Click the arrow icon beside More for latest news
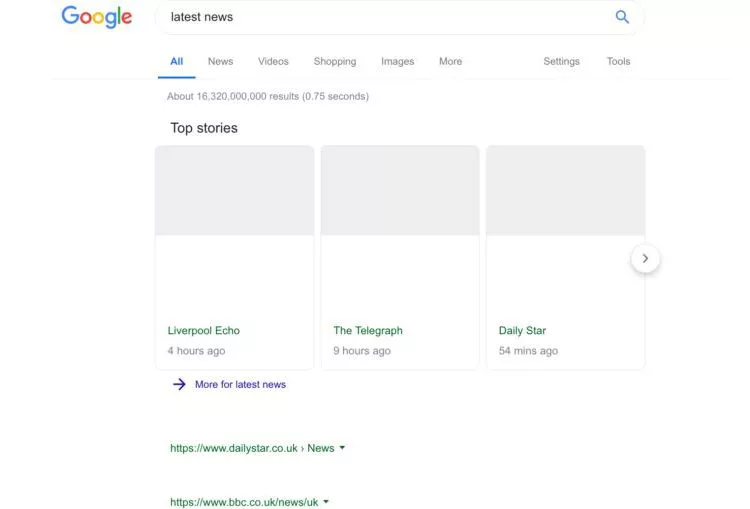Viewport: 750px width, 509px height. click(x=179, y=384)
